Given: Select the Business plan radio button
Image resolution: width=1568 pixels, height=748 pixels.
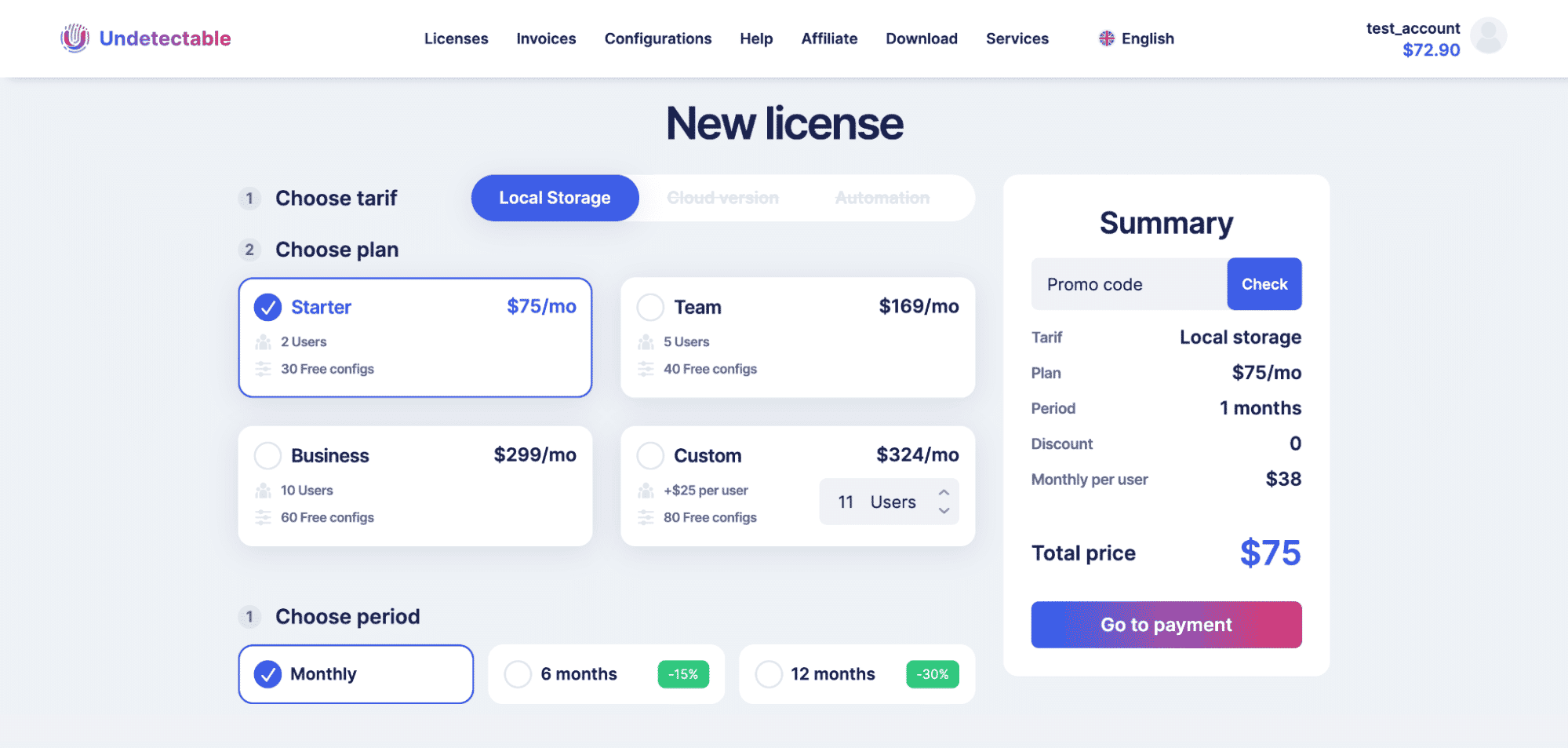Looking at the screenshot, I should tap(267, 456).
